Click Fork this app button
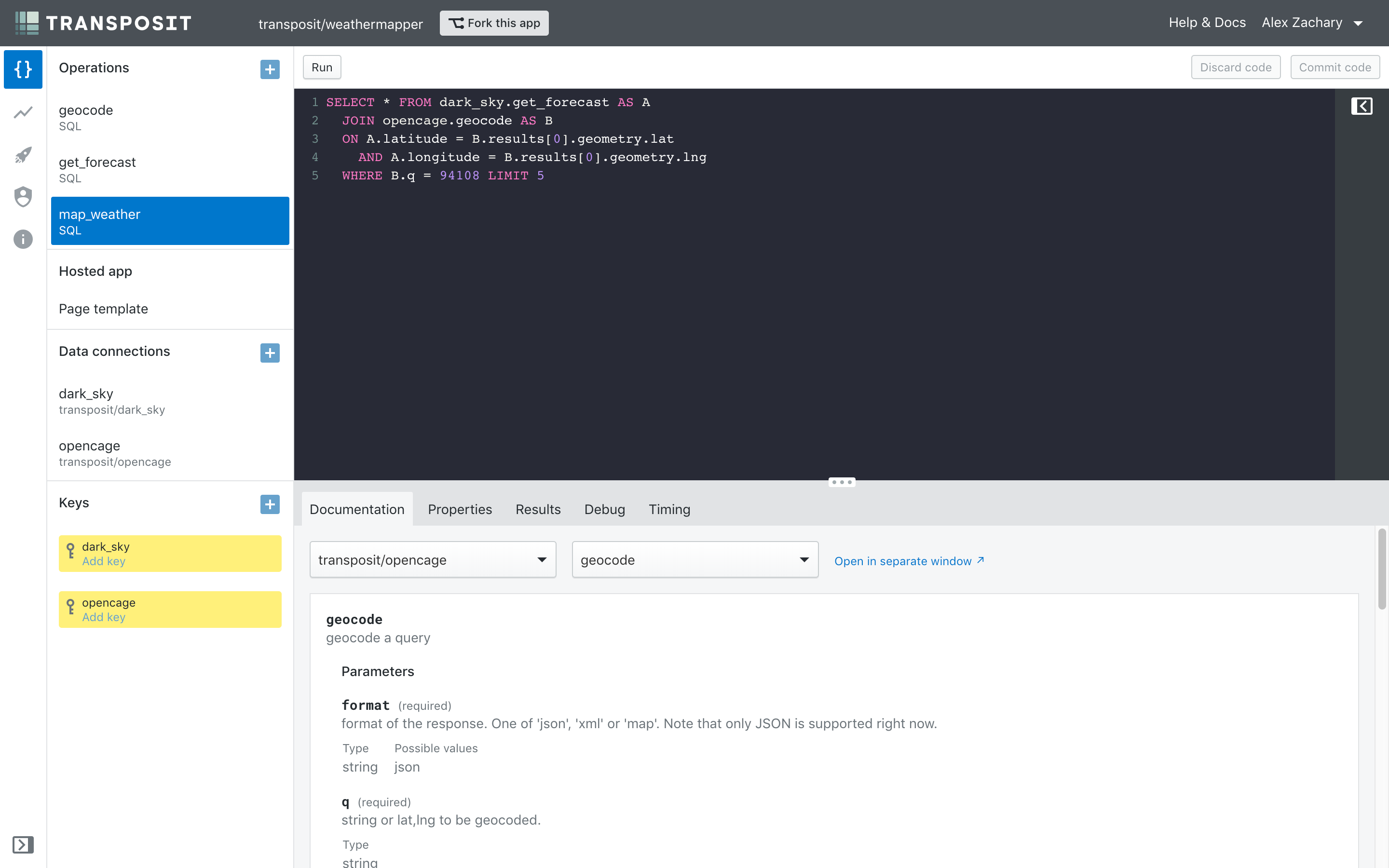 (x=494, y=23)
